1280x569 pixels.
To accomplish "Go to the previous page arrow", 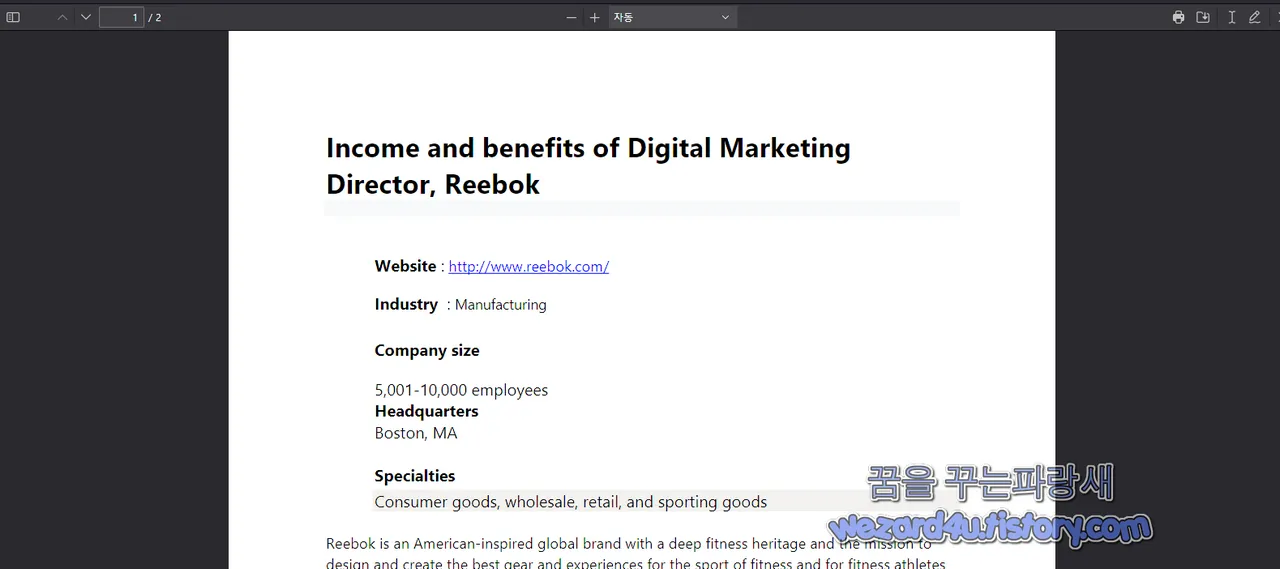I will (62, 17).
